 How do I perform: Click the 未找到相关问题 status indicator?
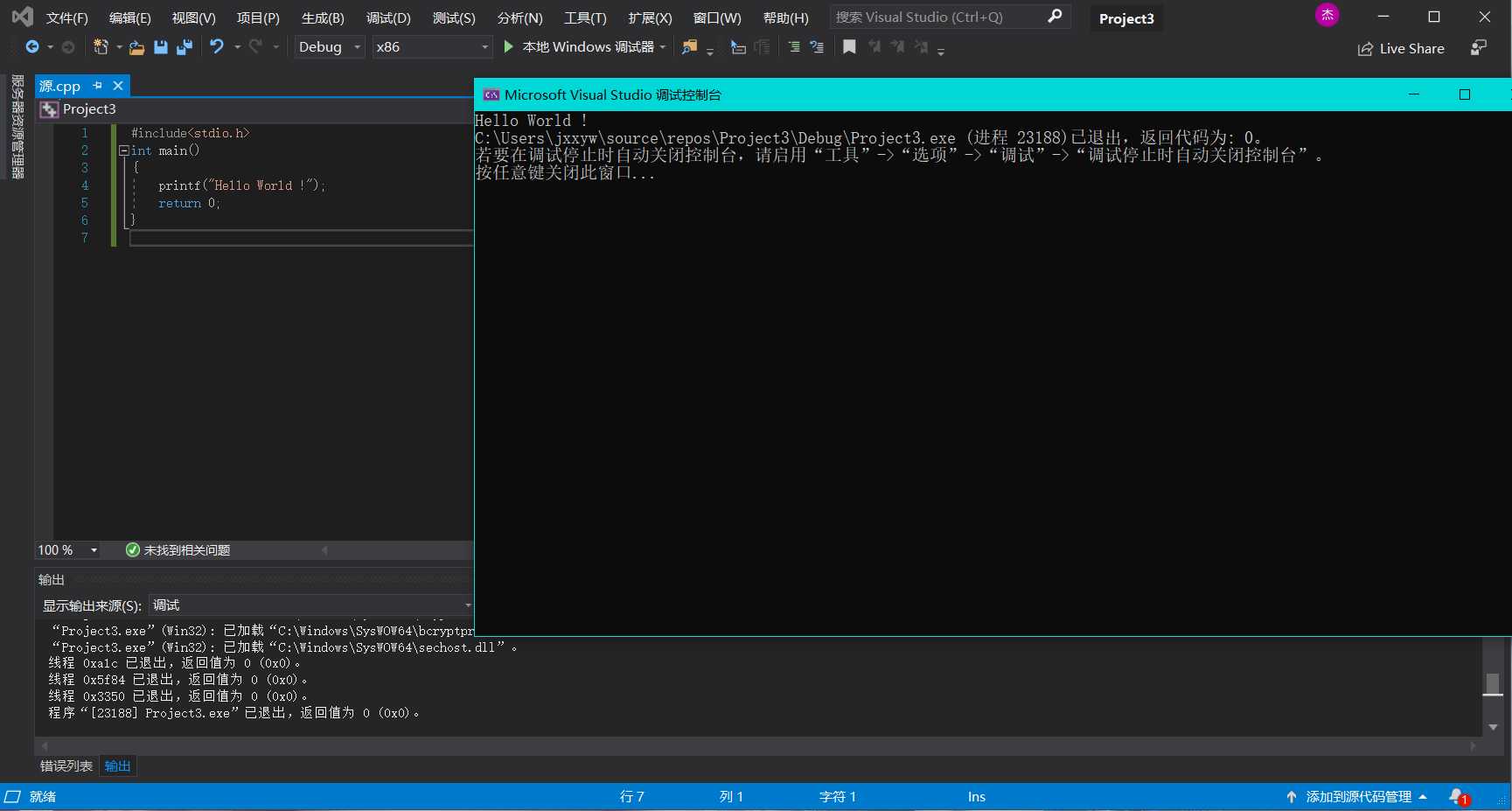click(178, 550)
